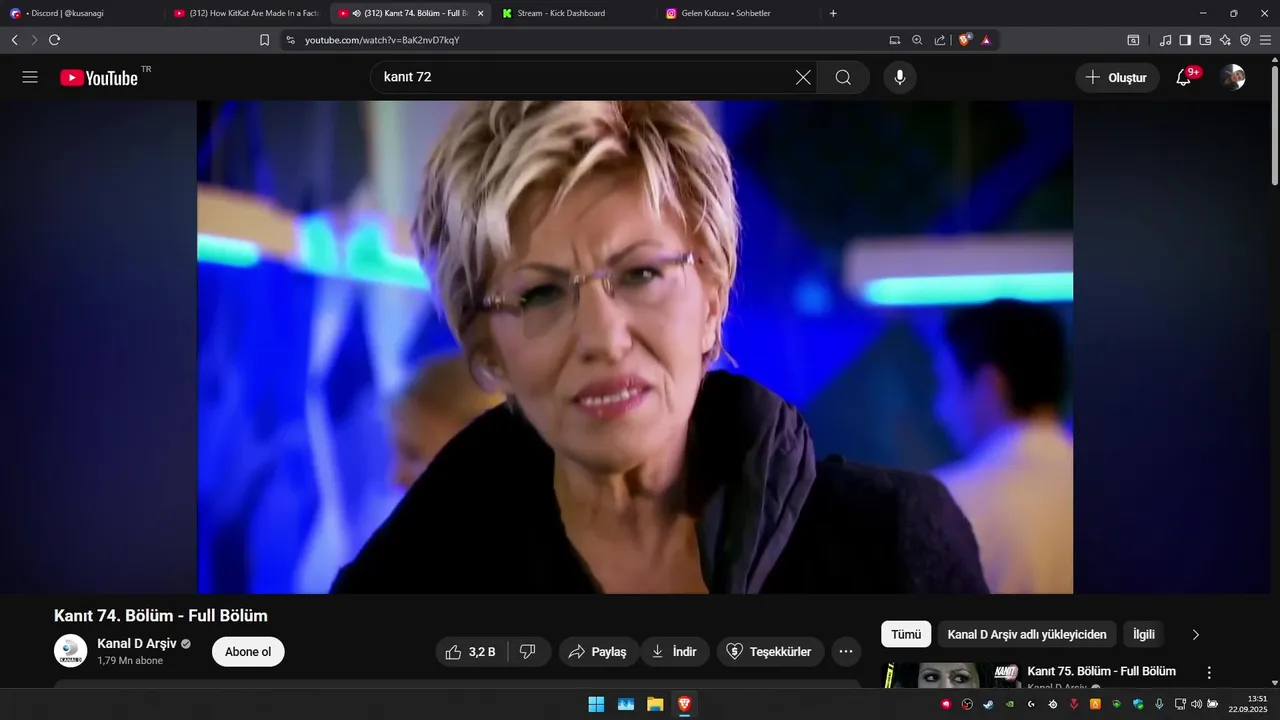Open a new browser tab

click(833, 13)
